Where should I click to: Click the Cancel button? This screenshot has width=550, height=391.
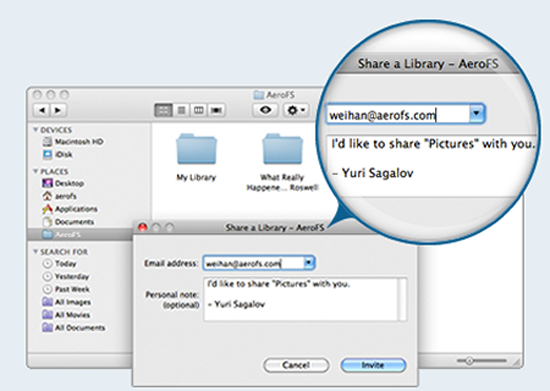pos(296,365)
